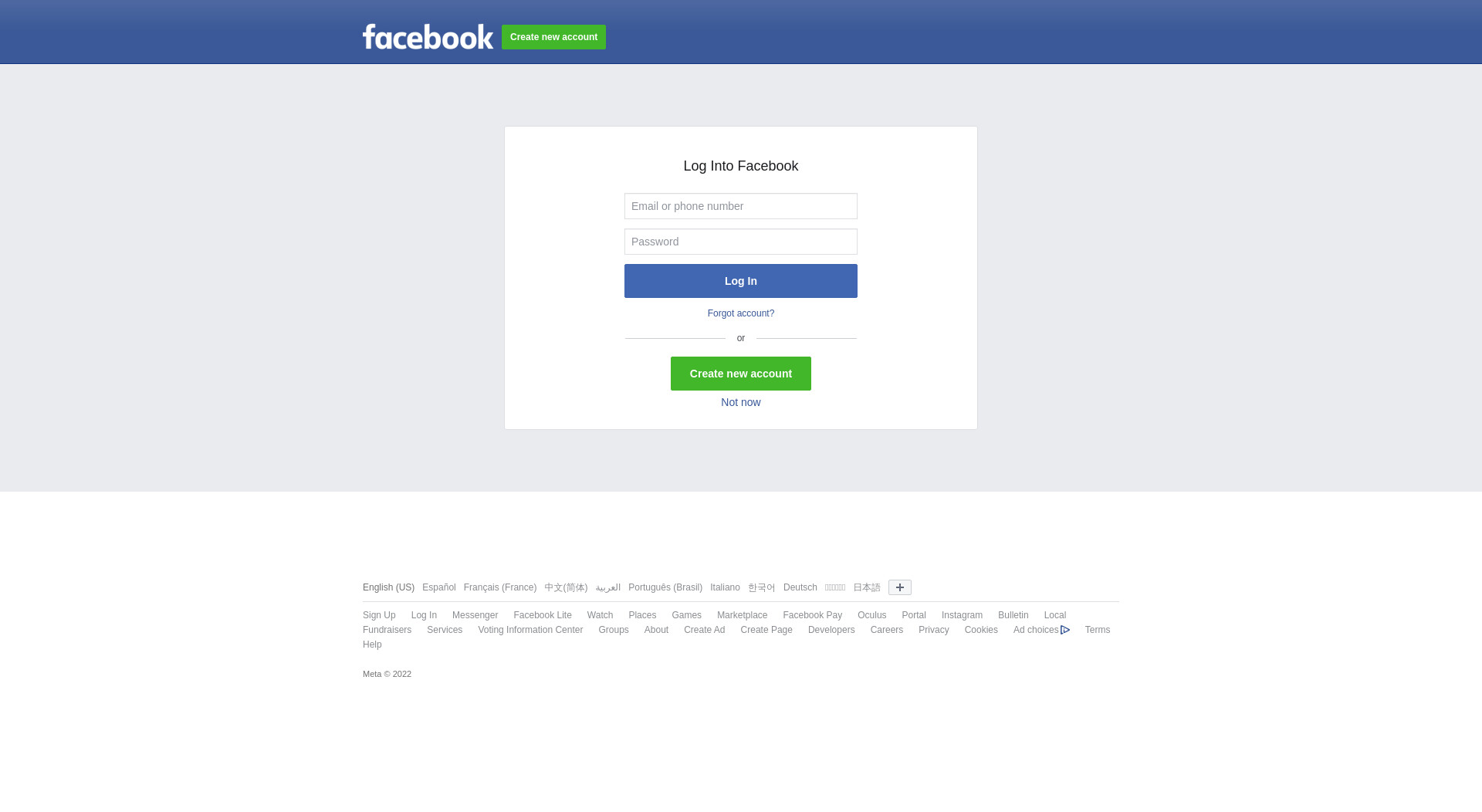This screenshot has height=812, width=1482.
Task: Switch language to Deutsch
Action: (800, 587)
